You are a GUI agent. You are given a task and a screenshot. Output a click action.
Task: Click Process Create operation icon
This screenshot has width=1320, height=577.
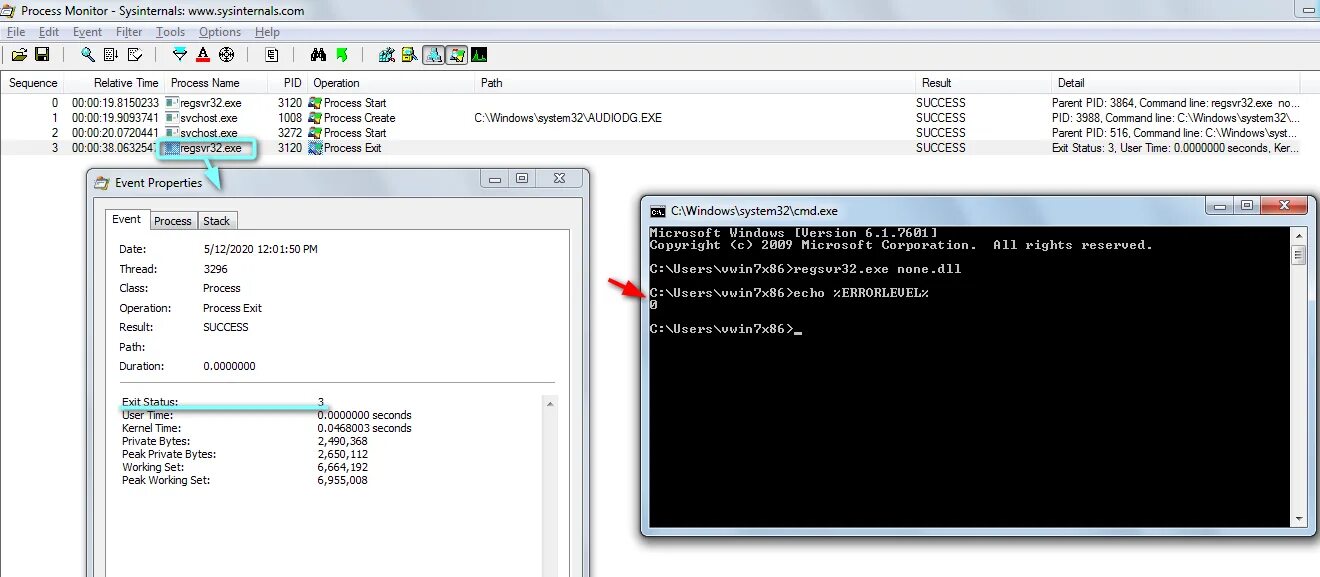click(x=315, y=118)
